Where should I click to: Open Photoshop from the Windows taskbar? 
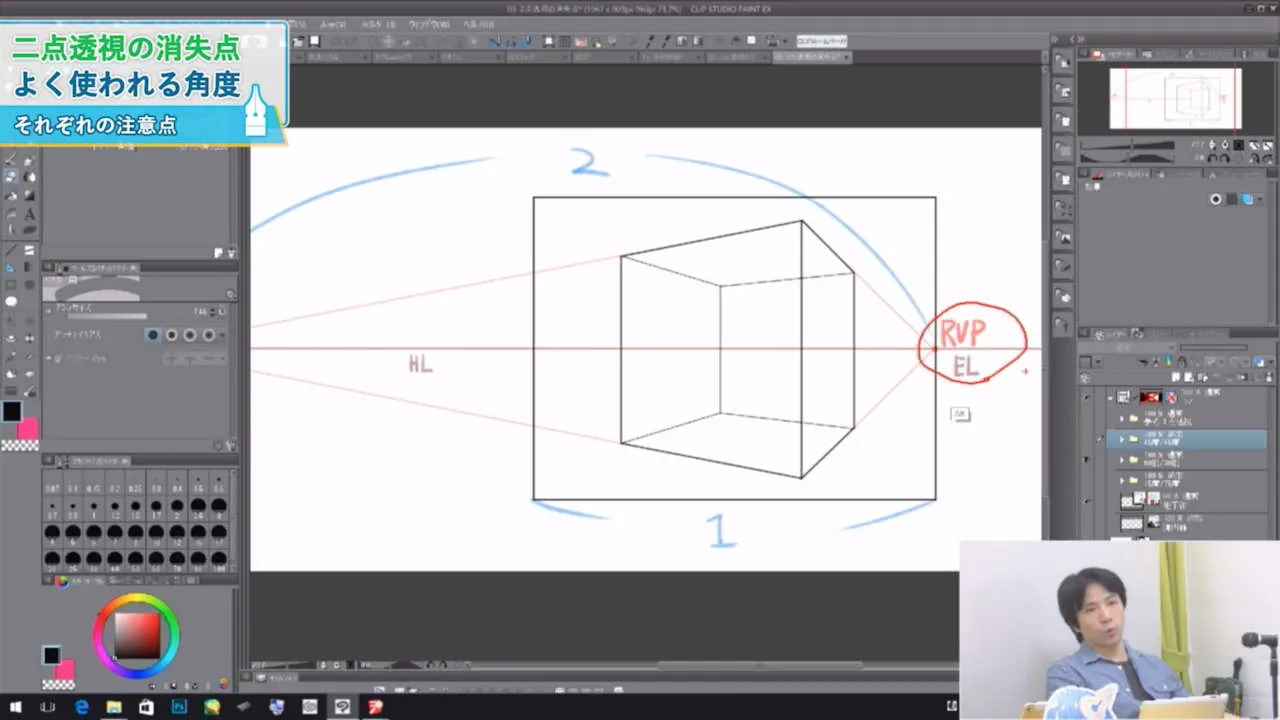click(x=179, y=707)
